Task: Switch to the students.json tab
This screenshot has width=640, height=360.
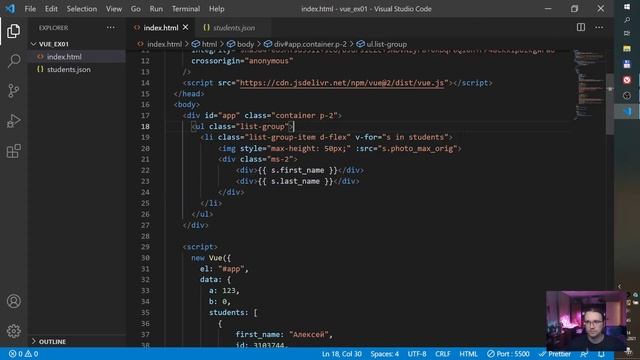Action: tap(233, 28)
